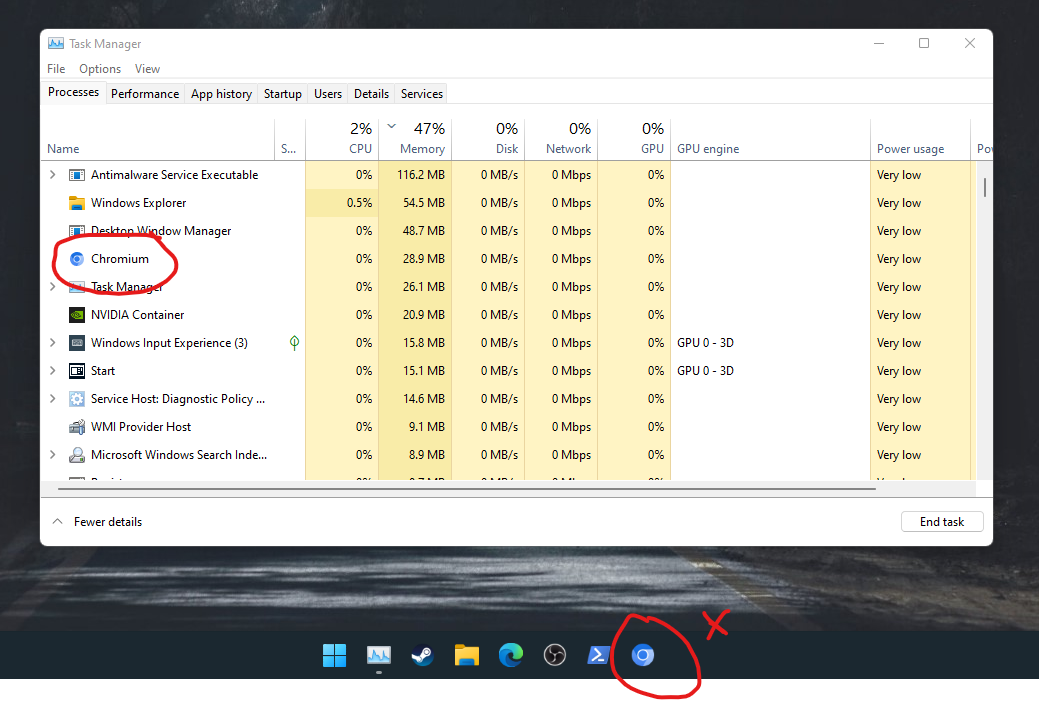Expand the Windows Input Experience group
The image size is (1039, 701).
52,343
